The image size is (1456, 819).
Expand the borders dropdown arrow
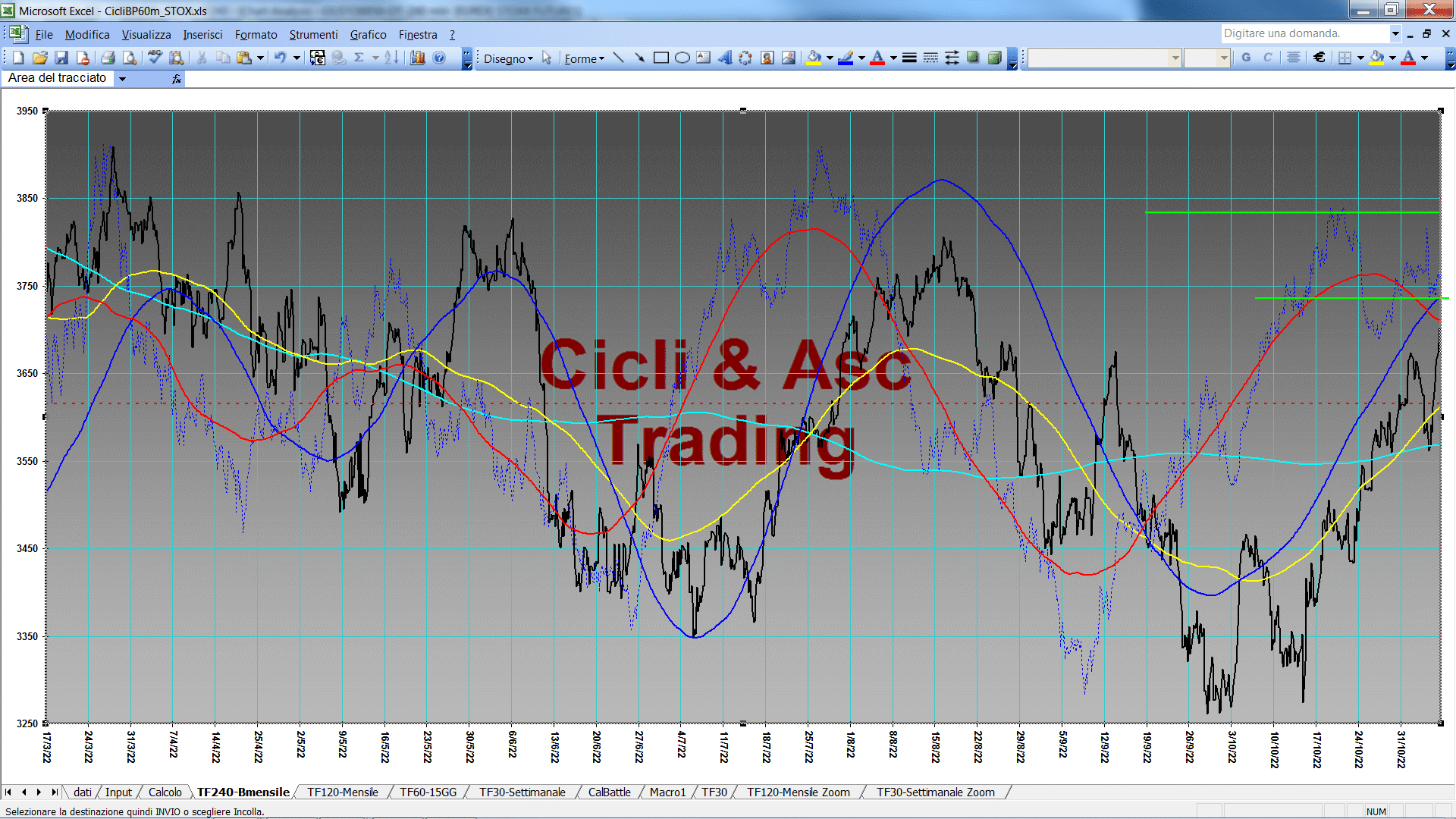[x=1360, y=58]
